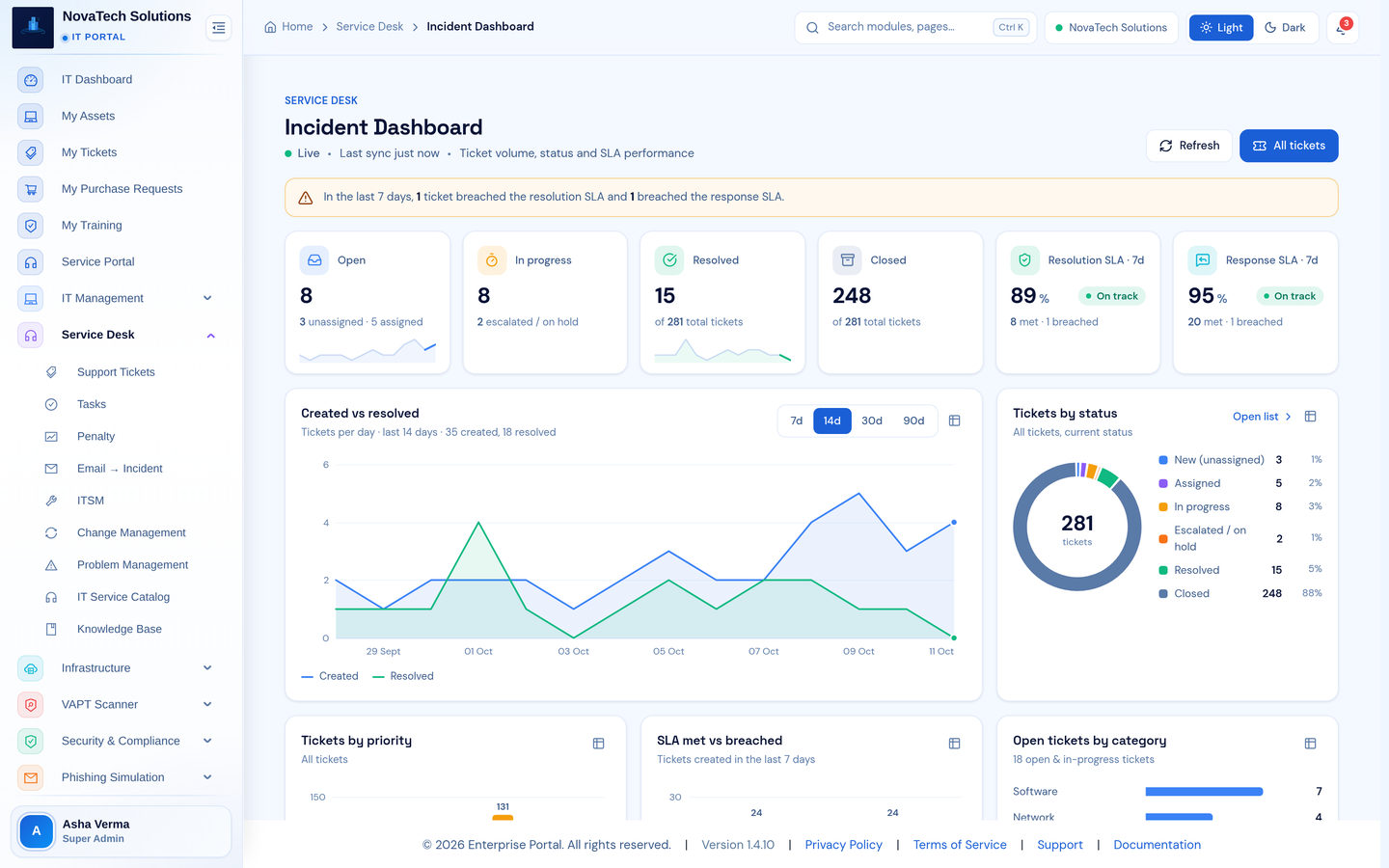Collapse the sidebar with the menu toggle icon
The height and width of the screenshot is (868, 1389).
pyautogui.click(x=219, y=28)
